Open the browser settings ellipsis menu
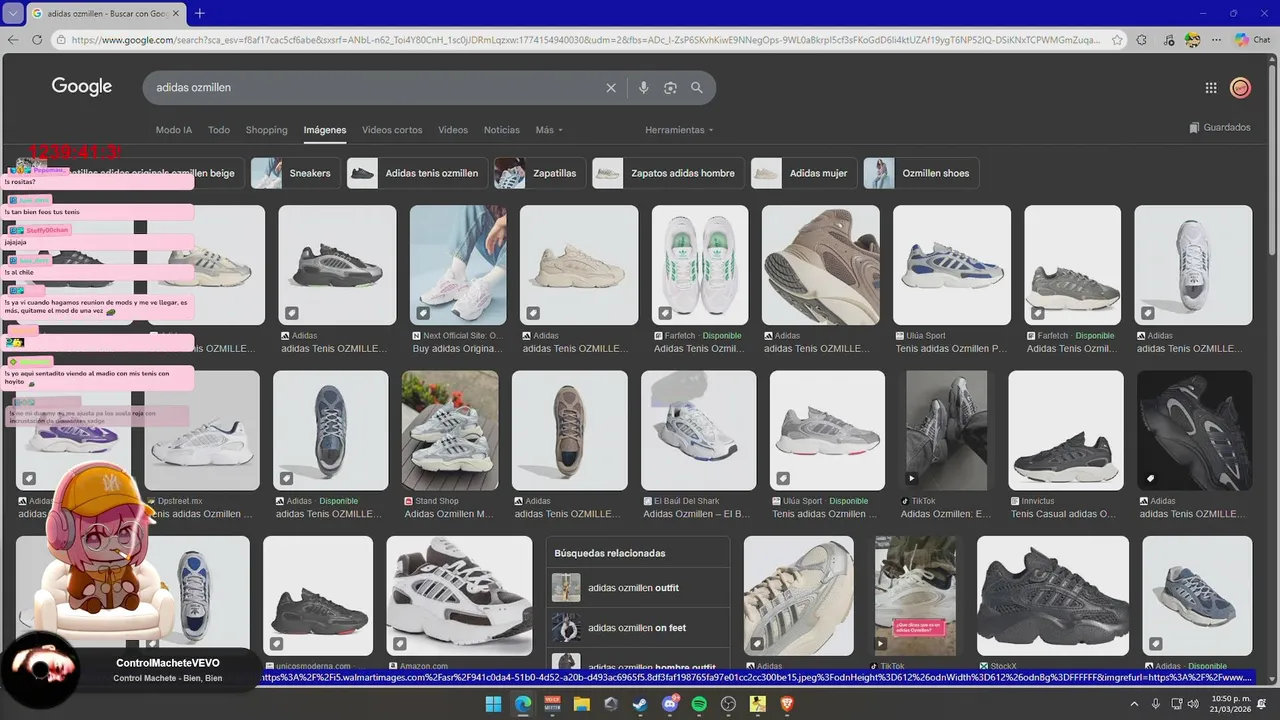 click(x=1216, y=40)
